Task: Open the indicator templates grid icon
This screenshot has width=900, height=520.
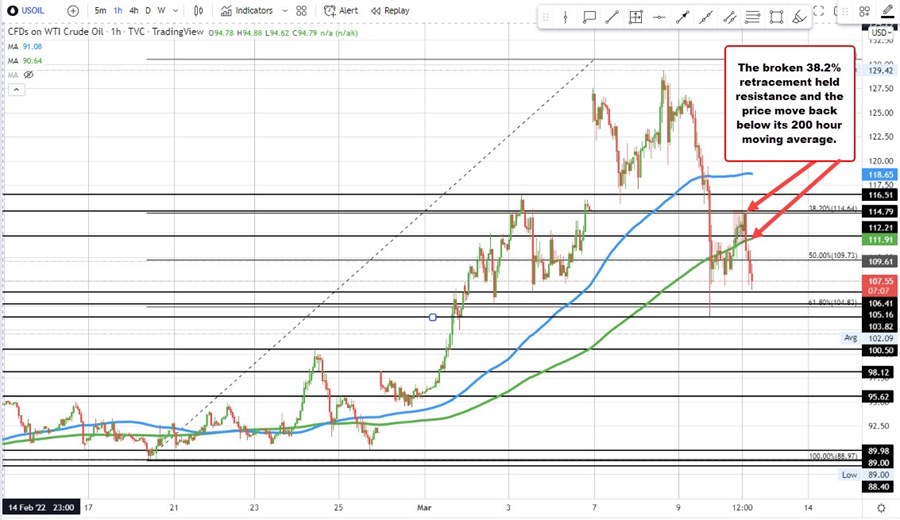Action: (x=301, y=10)
